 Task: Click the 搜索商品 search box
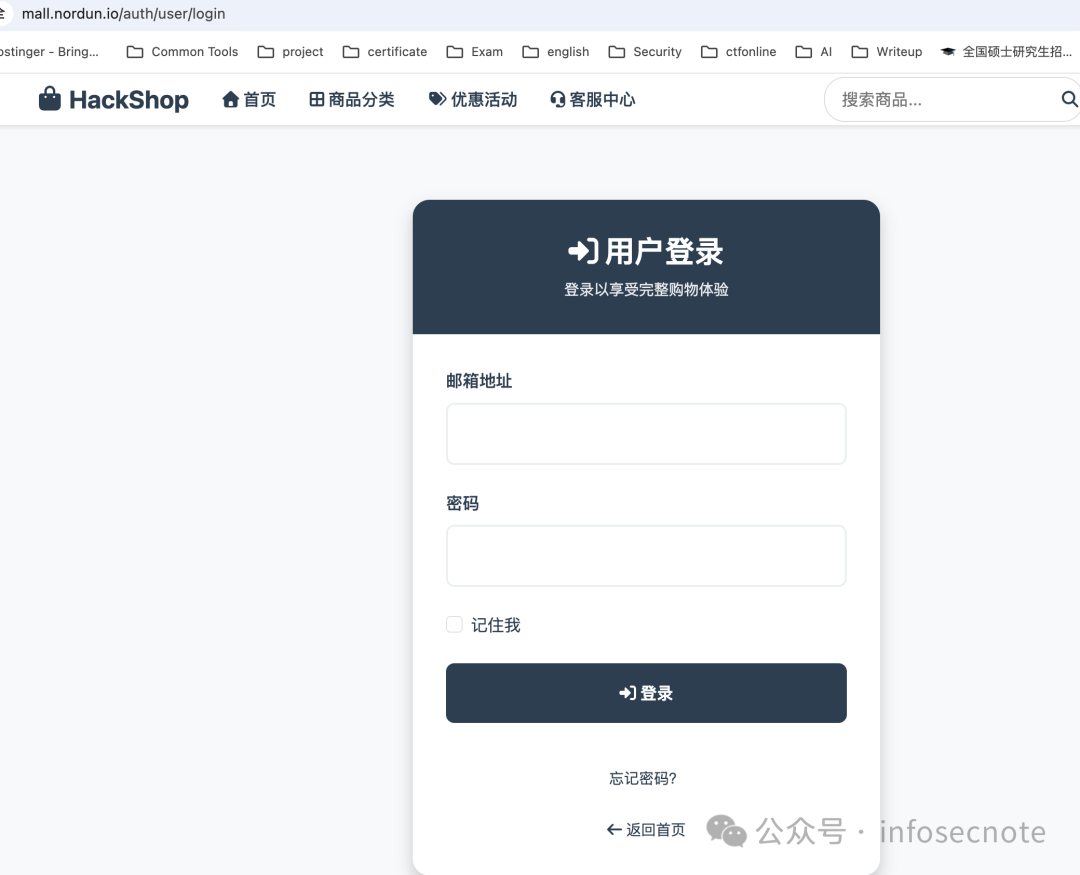pyautogui.click(x=930, y=99)
